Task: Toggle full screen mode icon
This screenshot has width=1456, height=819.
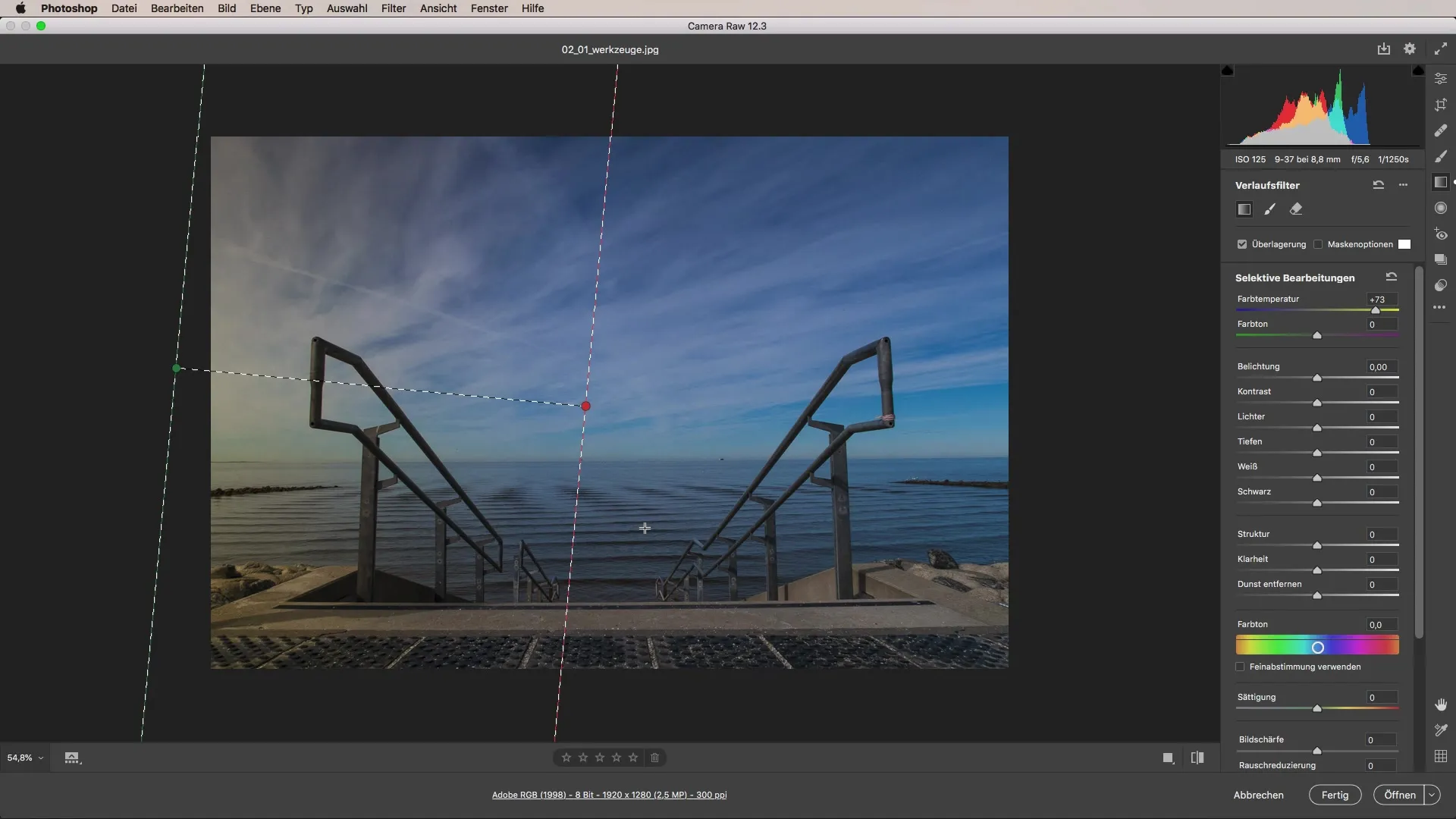Action: tap(1441, 49)
